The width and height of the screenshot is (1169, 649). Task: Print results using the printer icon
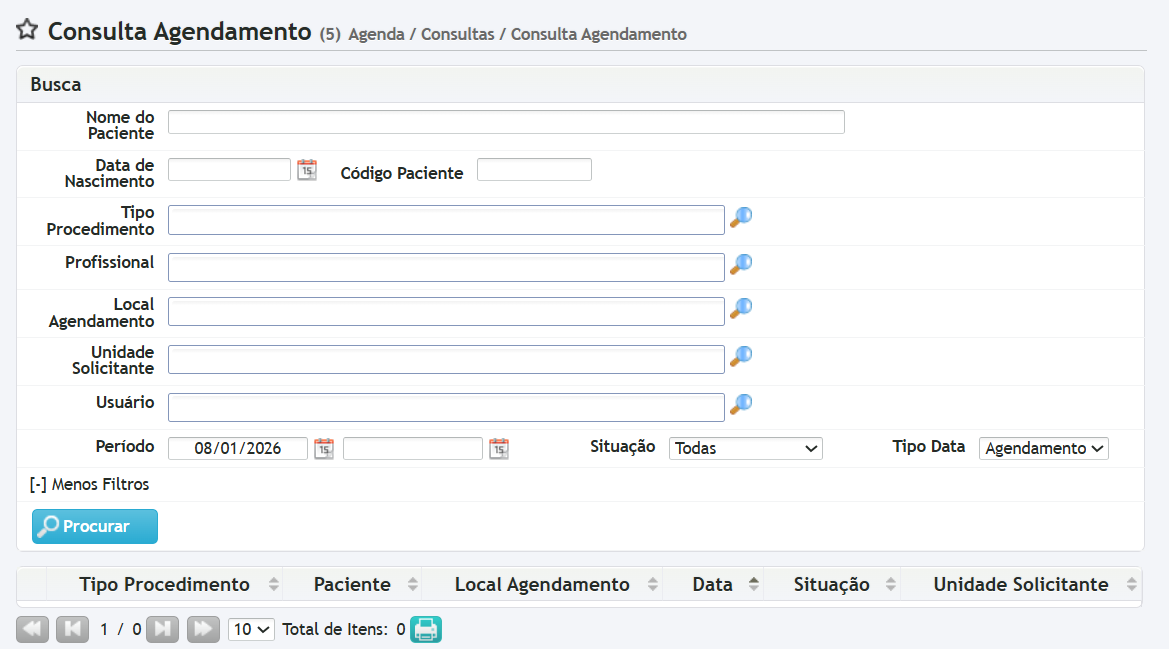(x=426, y=630)
